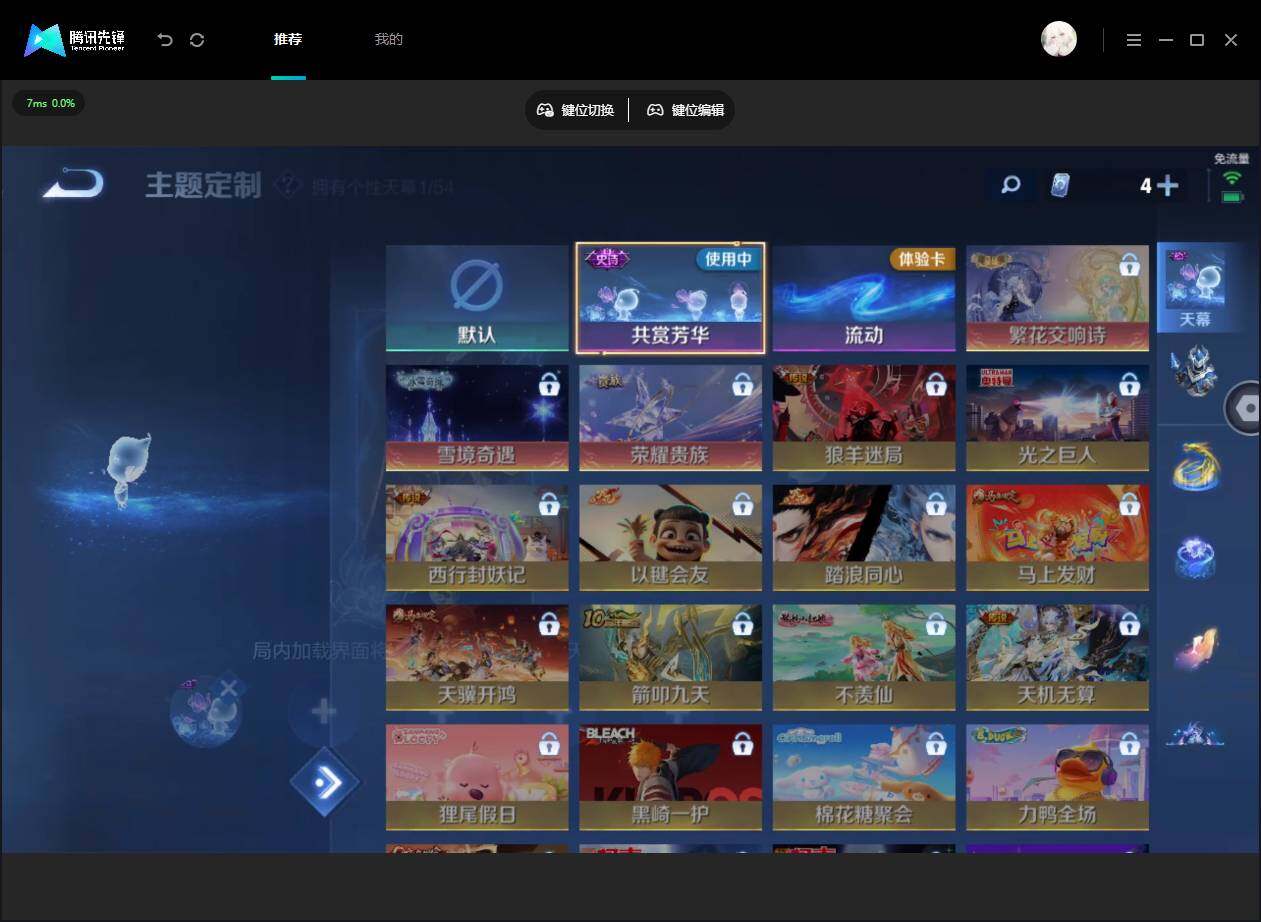Click the lock icon on 黑崎一护

point(742,744)
